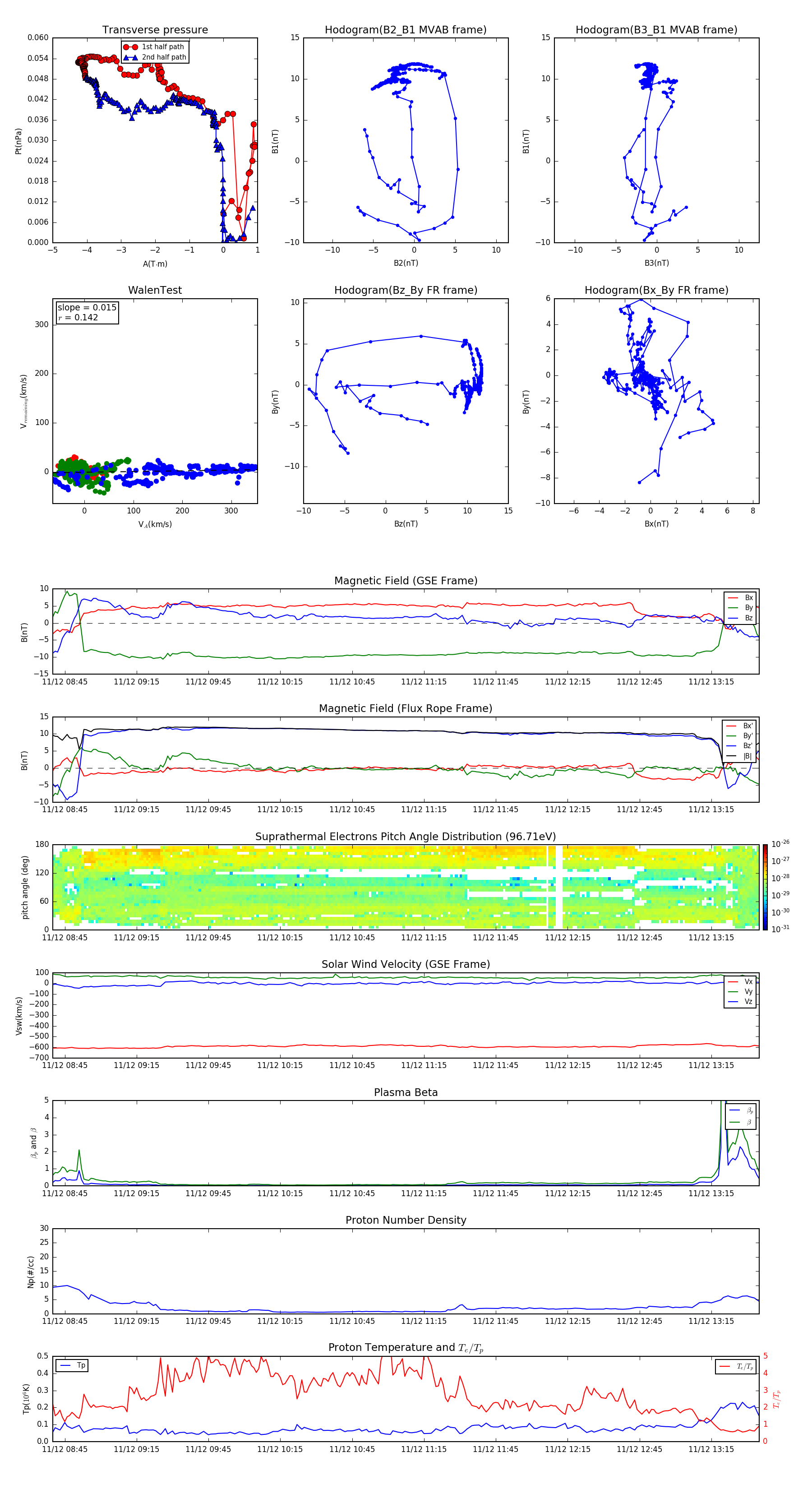The width and height of the screenshot is (812, 1489).
Task: Click the 'Magnetic Field (Flux Rope Frame)' title
Action: [x=406, y=709]
